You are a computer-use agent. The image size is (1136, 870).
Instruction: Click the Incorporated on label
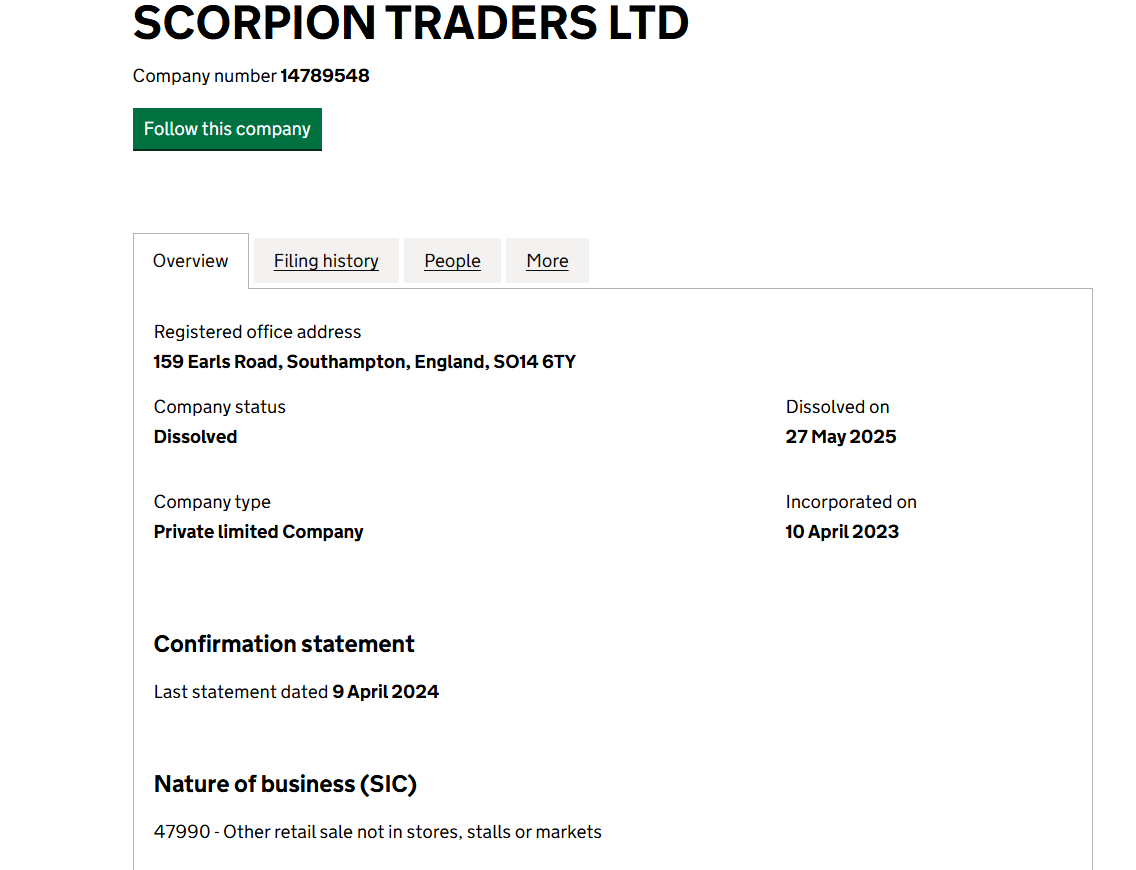click(x=850, y=502)
